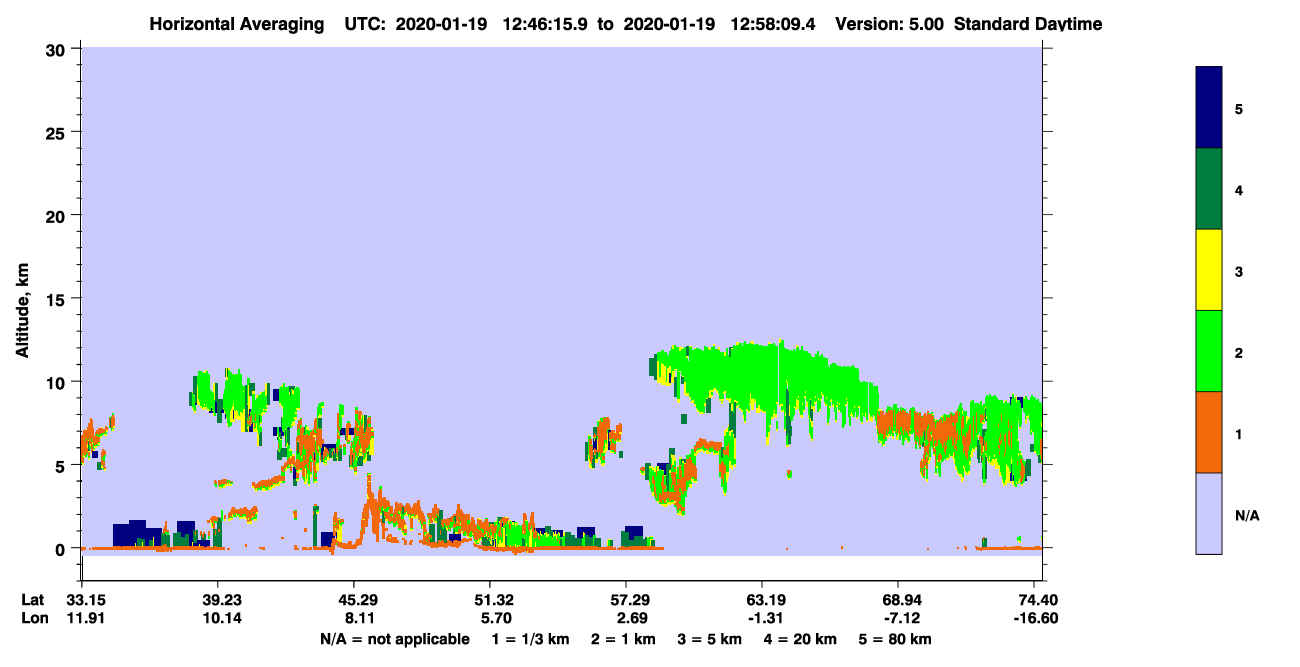Click longitude value 8.11
The width and height of the screenshot is (1300, 667).
[x=354, y=618]
